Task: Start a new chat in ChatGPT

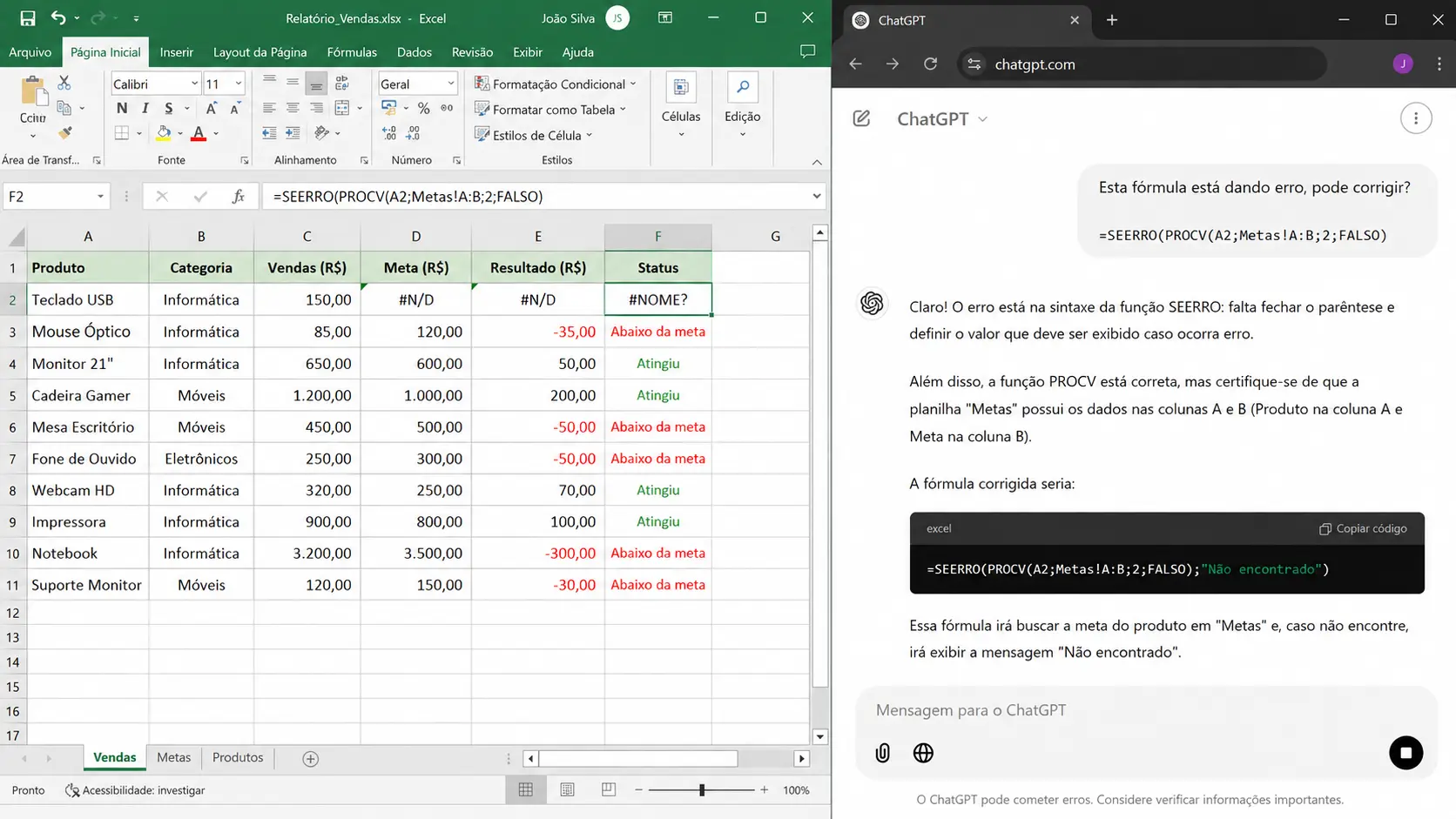Action: [x=861, y=118]
